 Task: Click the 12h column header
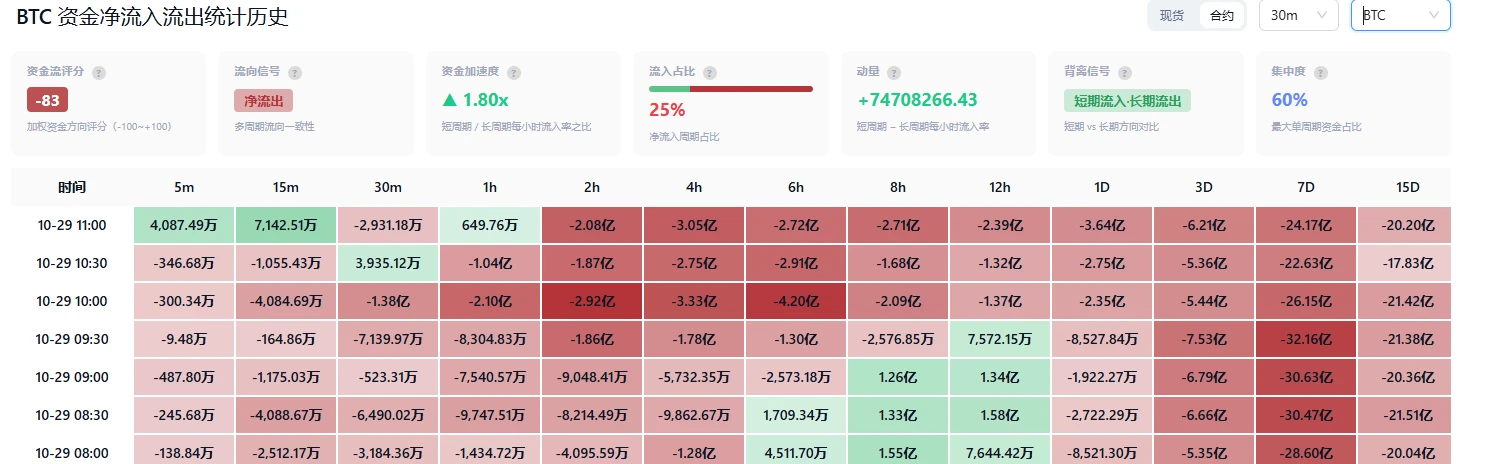[x=1000, y=187]
